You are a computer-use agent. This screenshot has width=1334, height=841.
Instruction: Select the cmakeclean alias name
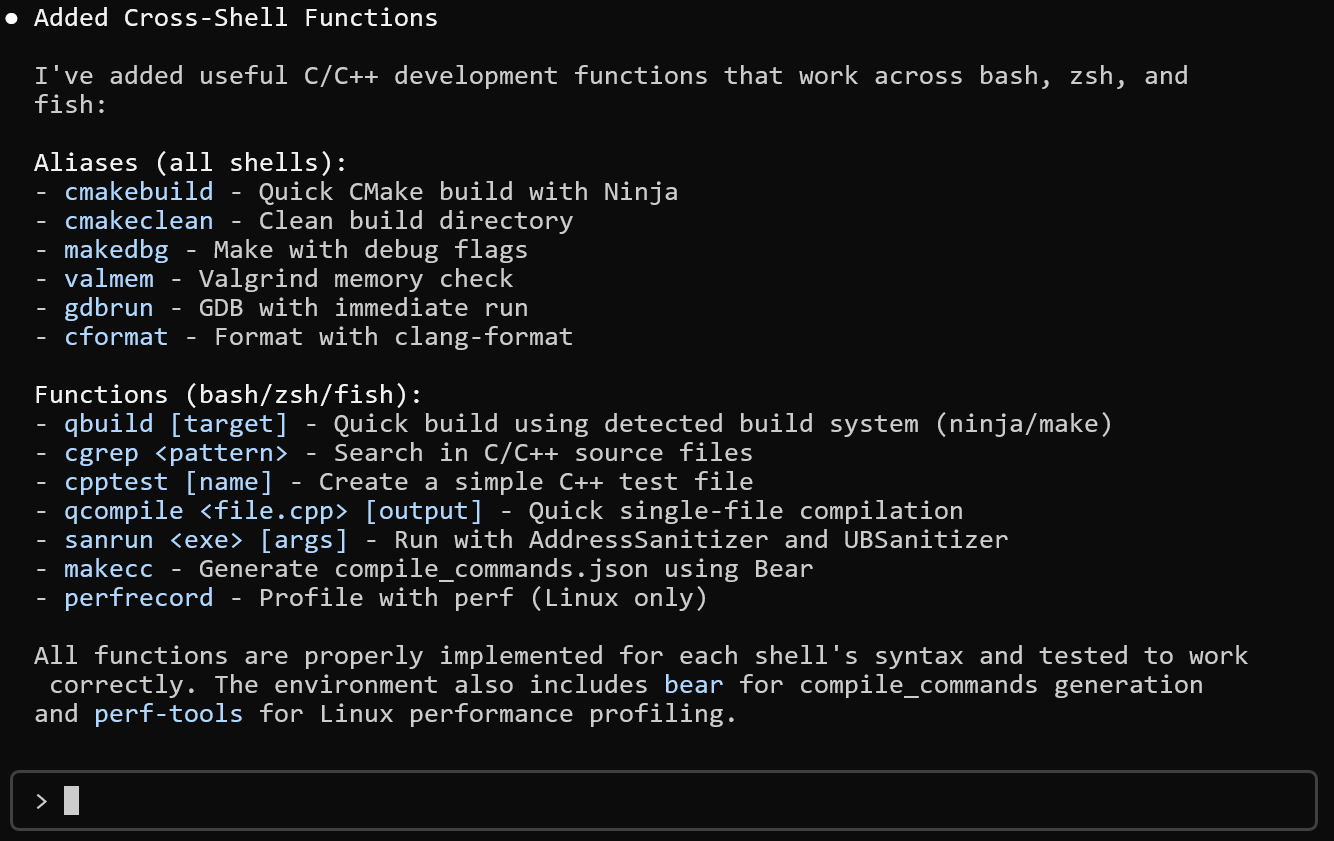point(139,221)
